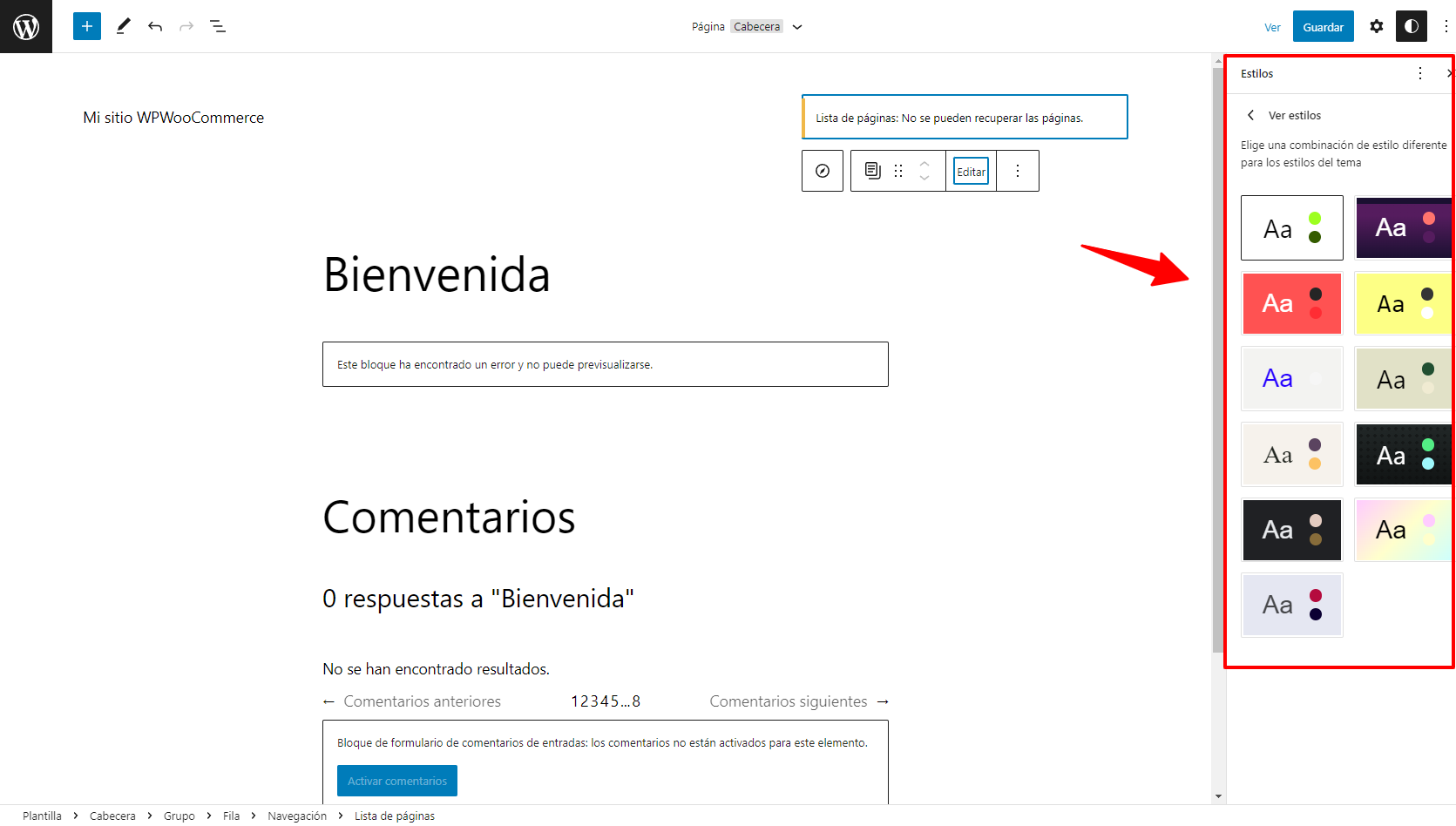
Task: Select Lista de páginas in the breadcrumb
Action: tap(395, 816)
